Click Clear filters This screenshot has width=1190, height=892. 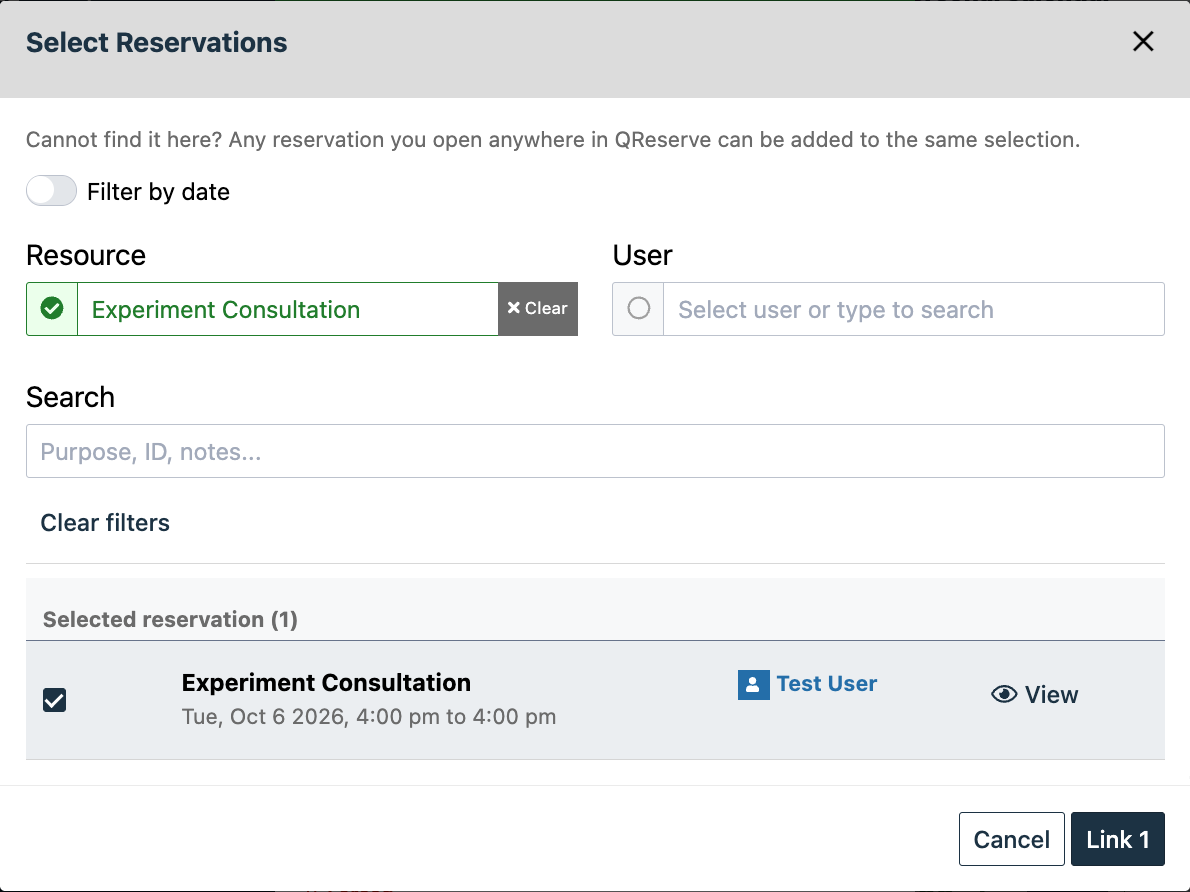pos(105,522)
